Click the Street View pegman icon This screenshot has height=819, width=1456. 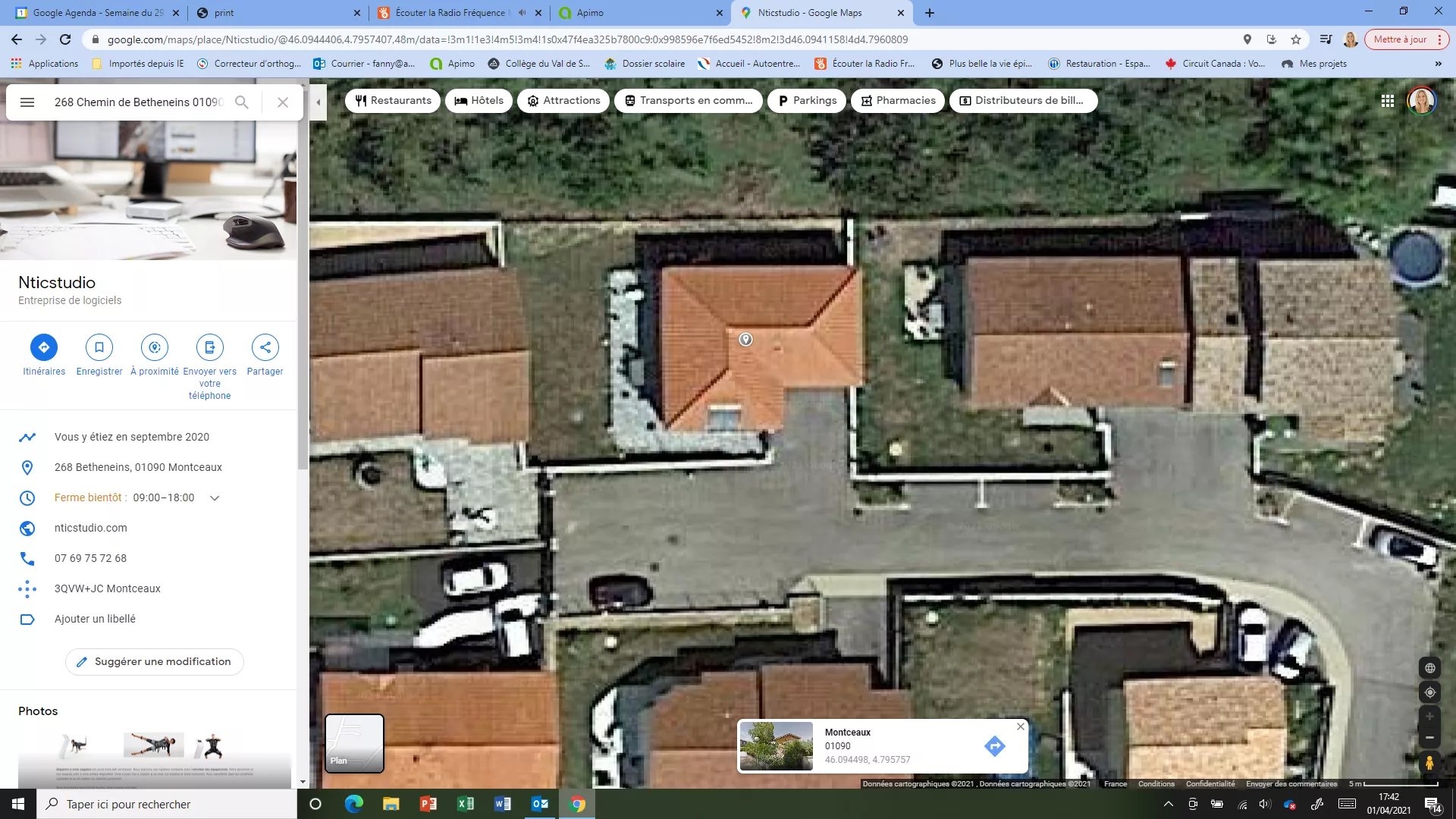tap(1429, 762)
